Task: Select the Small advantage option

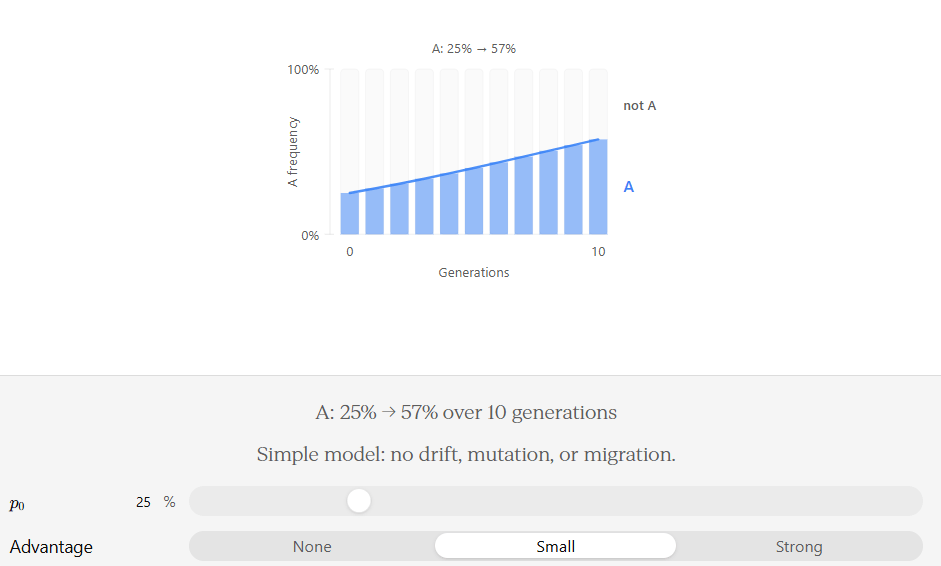Action: click(x=555, y=546)
